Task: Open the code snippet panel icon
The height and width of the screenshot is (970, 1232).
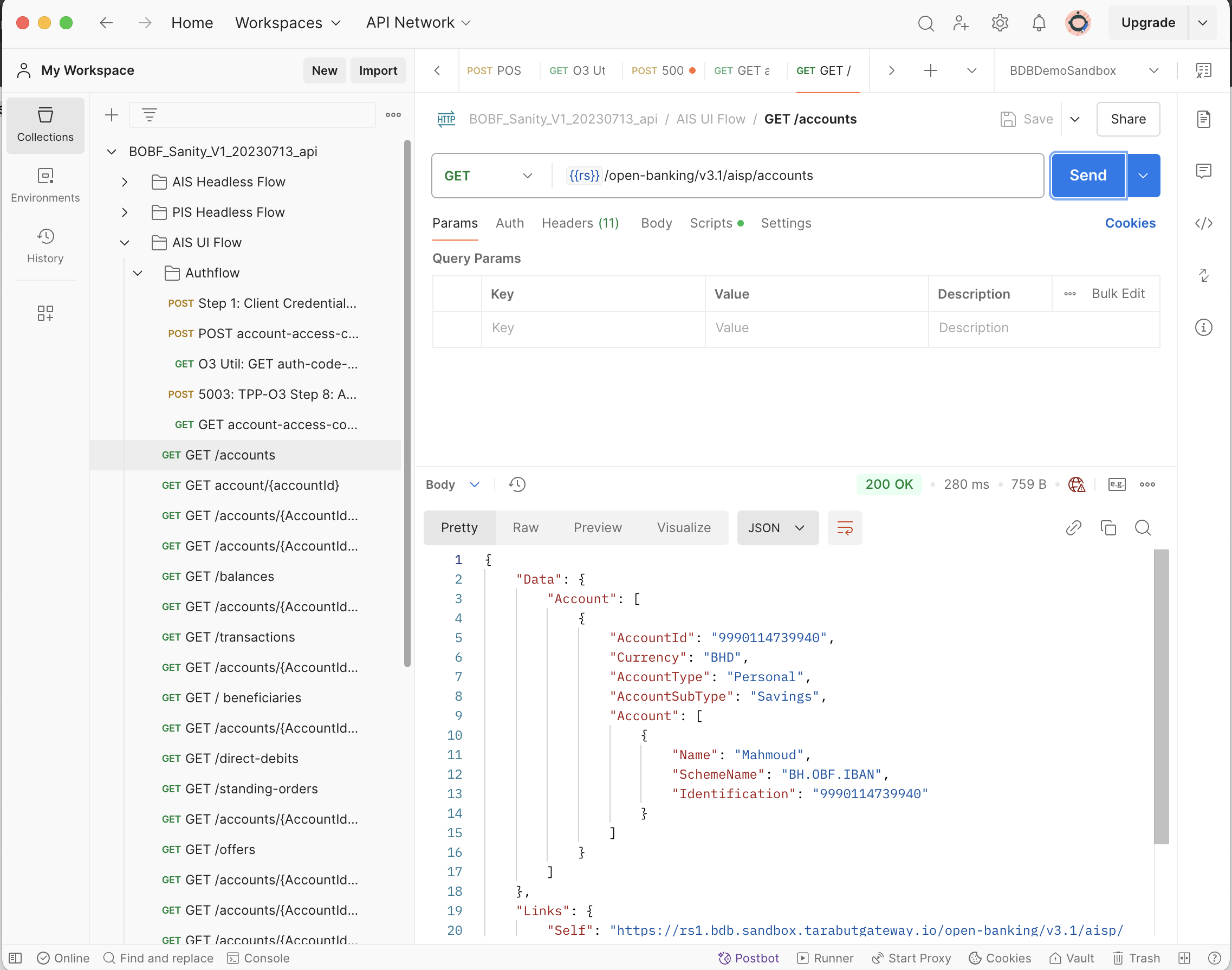Action: [1203, 223]
